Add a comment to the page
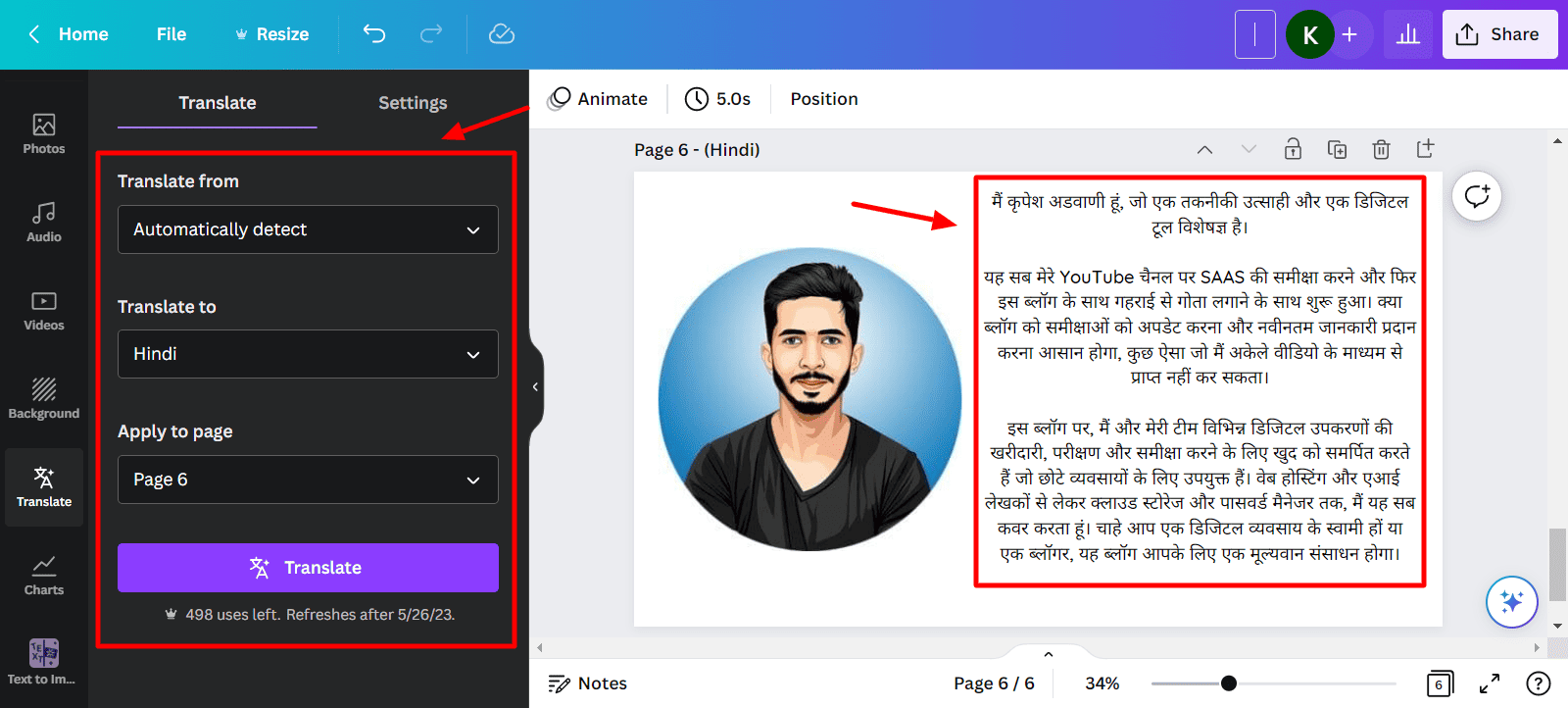Viewport: 1568px width, 708px height. click(x=1477, y=197)
